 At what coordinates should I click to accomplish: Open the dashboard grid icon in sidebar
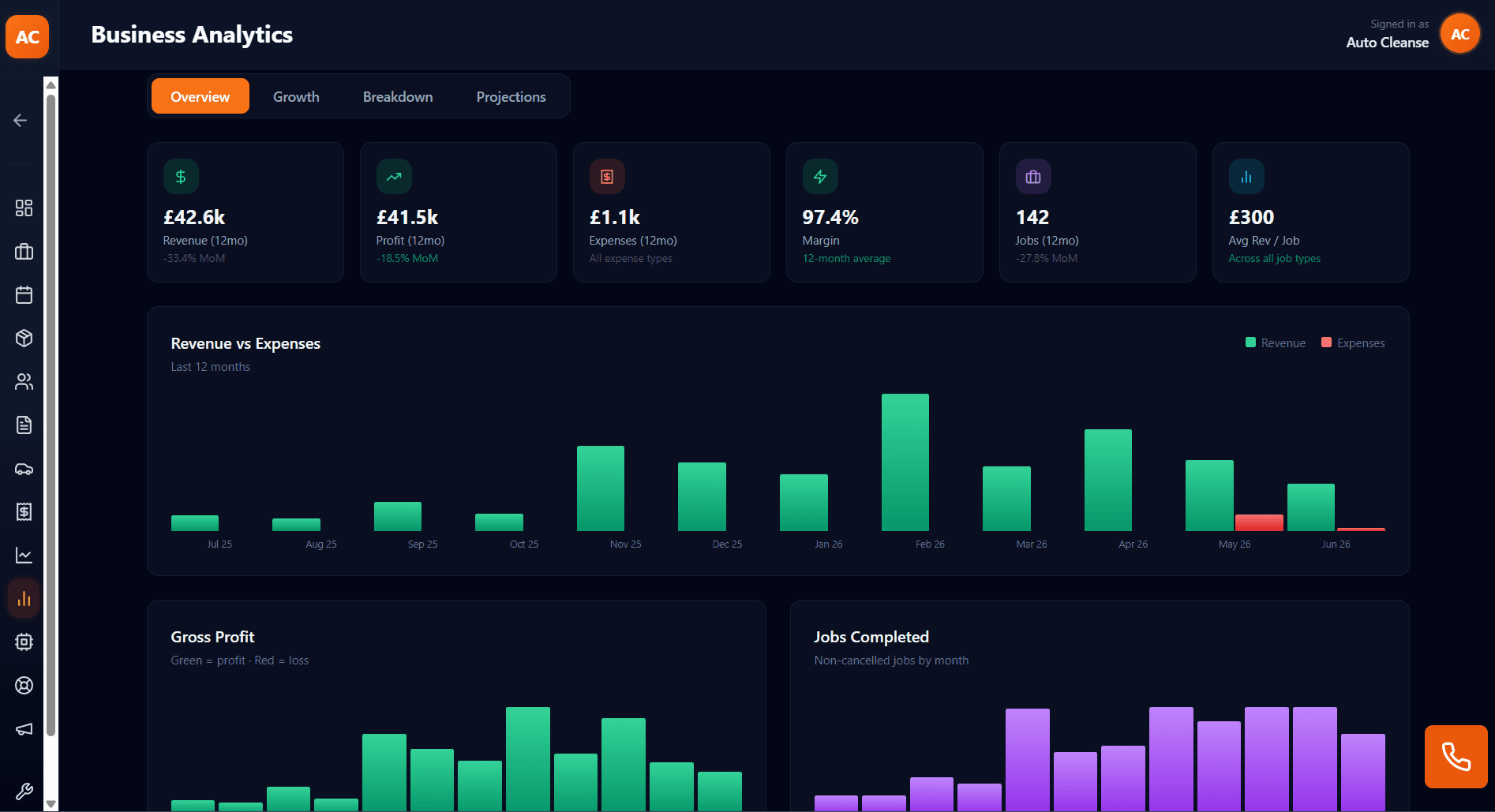24,208
